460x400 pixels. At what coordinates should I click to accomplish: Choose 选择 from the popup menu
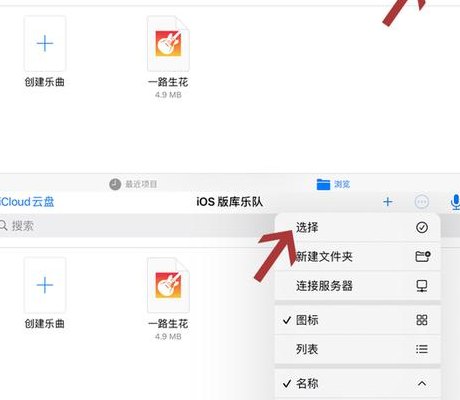(x=357, y=227)
